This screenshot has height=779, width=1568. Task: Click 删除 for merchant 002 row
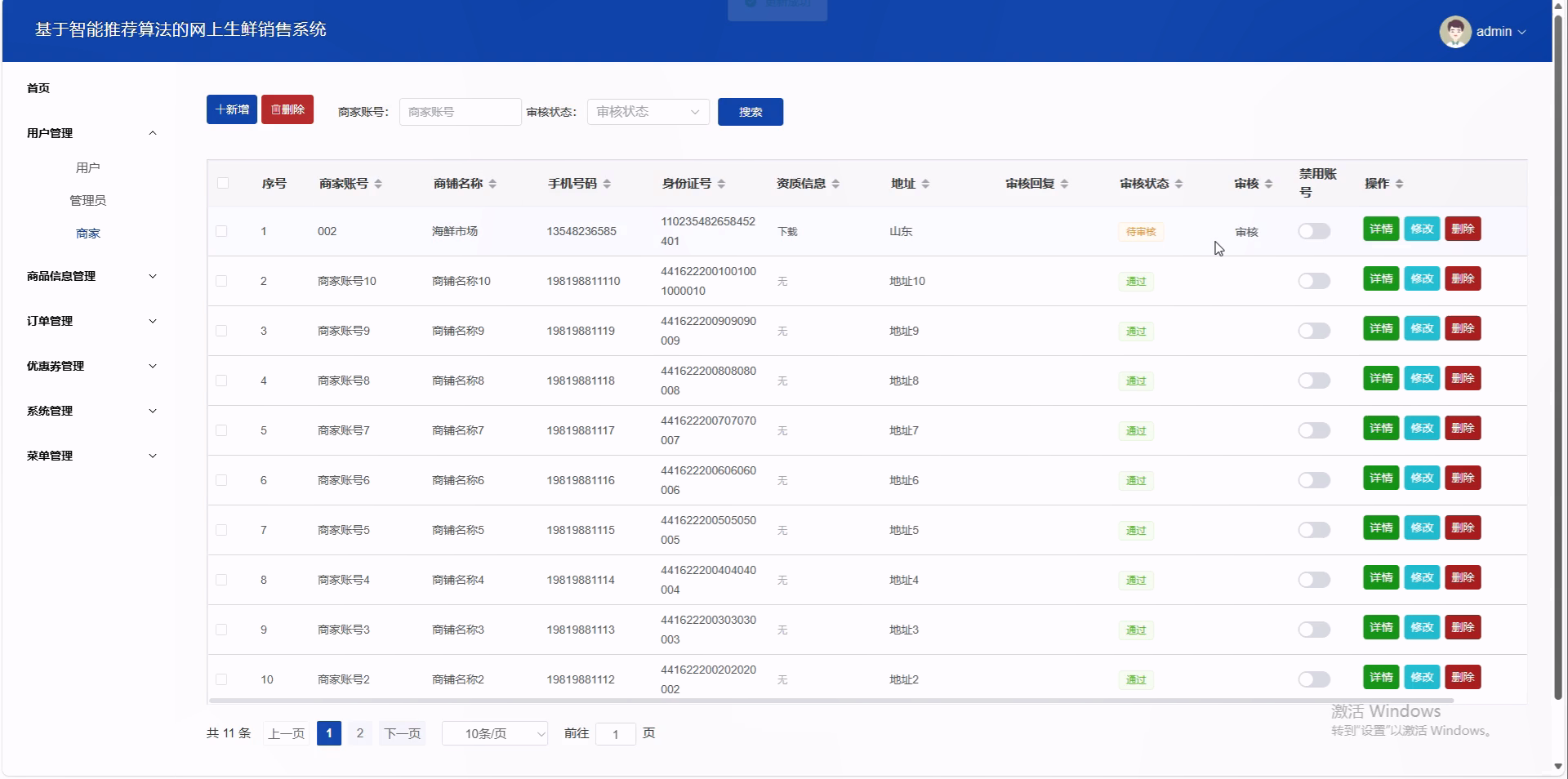(x=1463, y=229)
